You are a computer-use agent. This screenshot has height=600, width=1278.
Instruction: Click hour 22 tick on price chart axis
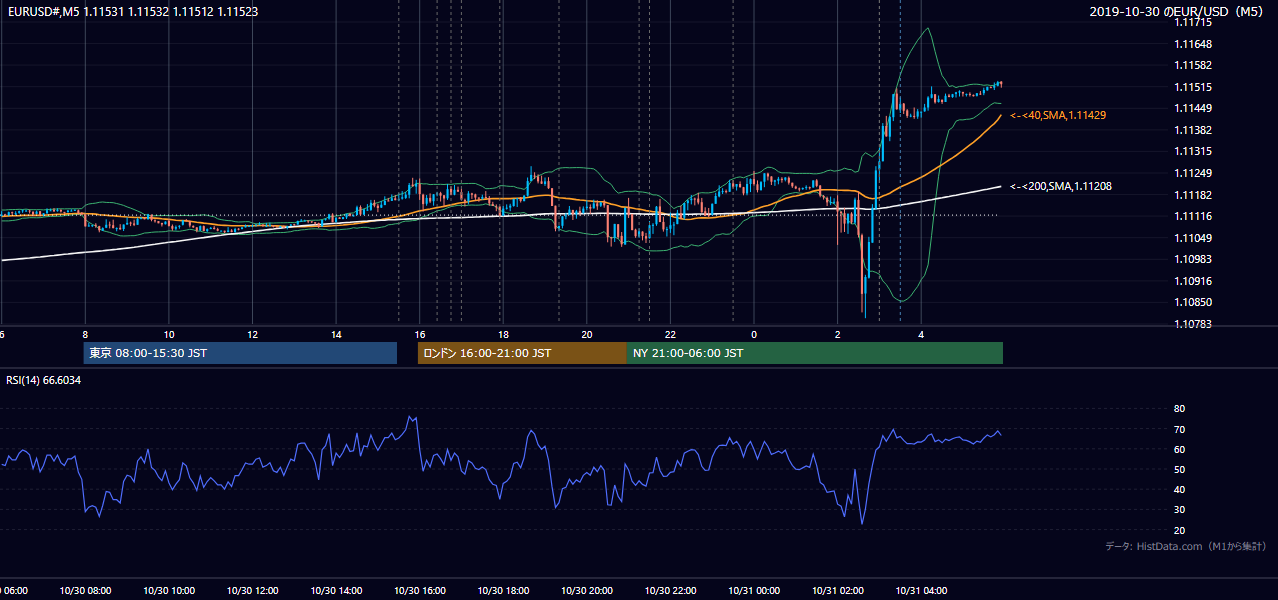click(670, 334)
